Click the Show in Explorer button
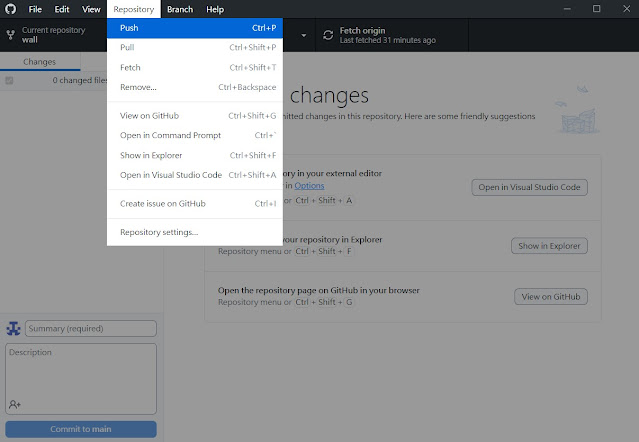Screen dimensions: 639x442 (x=549, y=246)
